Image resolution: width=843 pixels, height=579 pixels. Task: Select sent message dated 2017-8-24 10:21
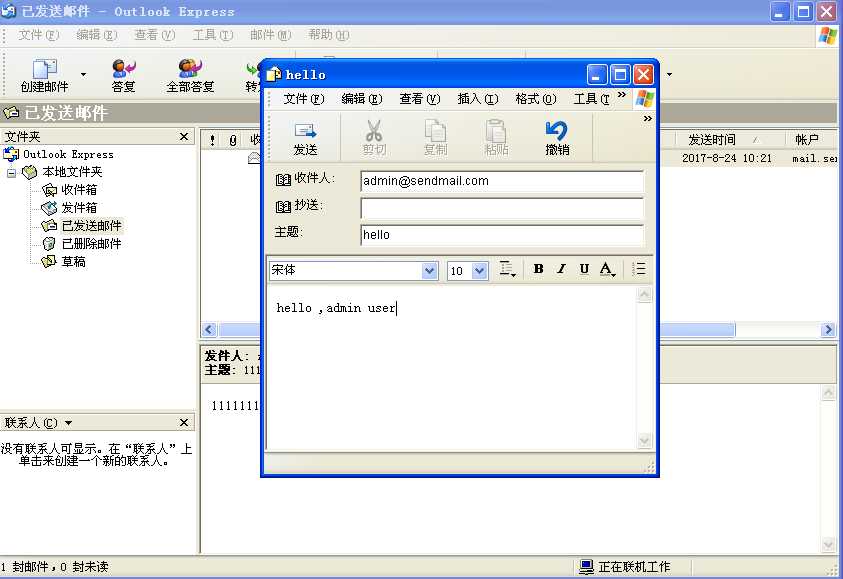pos(726,158)
